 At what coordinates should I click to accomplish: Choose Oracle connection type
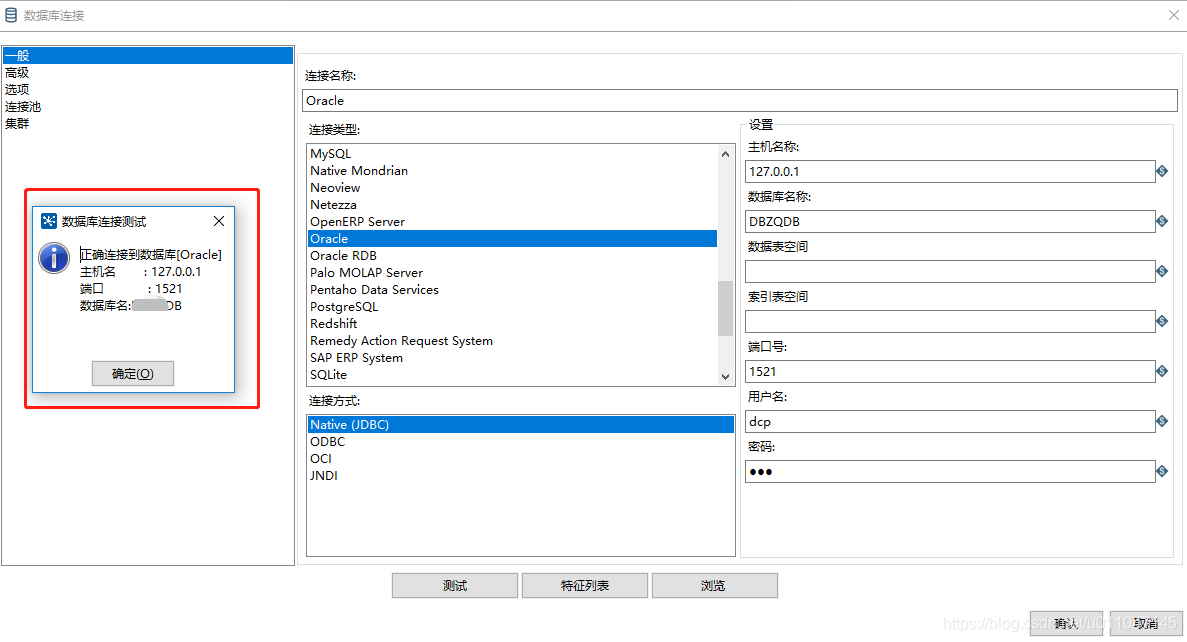pos(512,238)
